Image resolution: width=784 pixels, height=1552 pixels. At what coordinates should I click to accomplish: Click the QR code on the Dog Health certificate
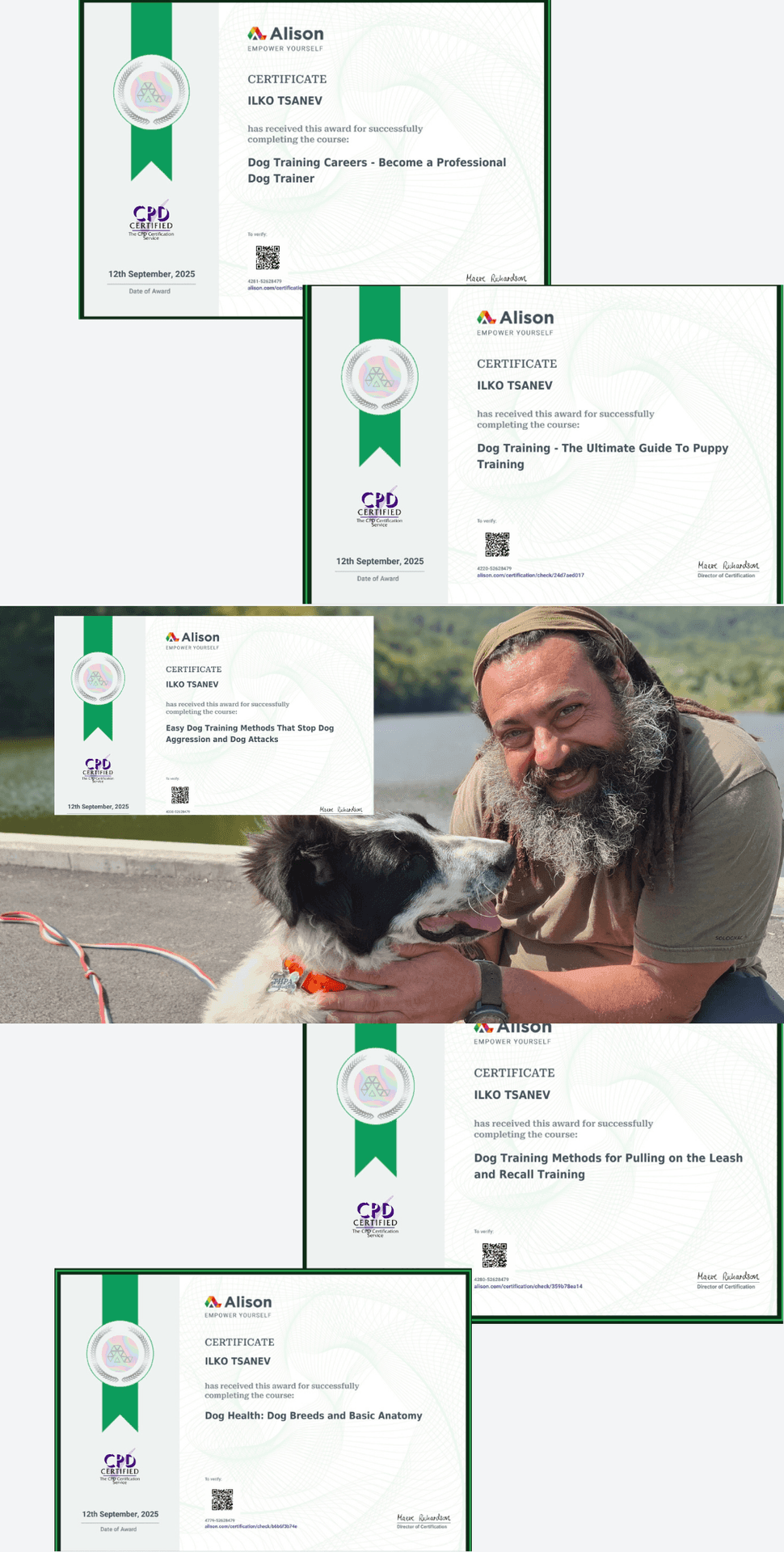tap(222, 1499)
